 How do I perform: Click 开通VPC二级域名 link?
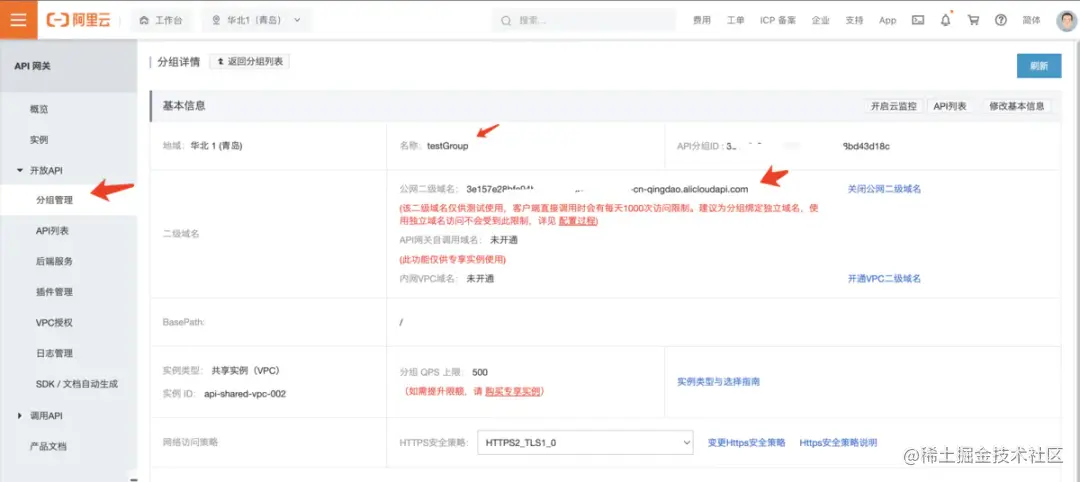884,279
